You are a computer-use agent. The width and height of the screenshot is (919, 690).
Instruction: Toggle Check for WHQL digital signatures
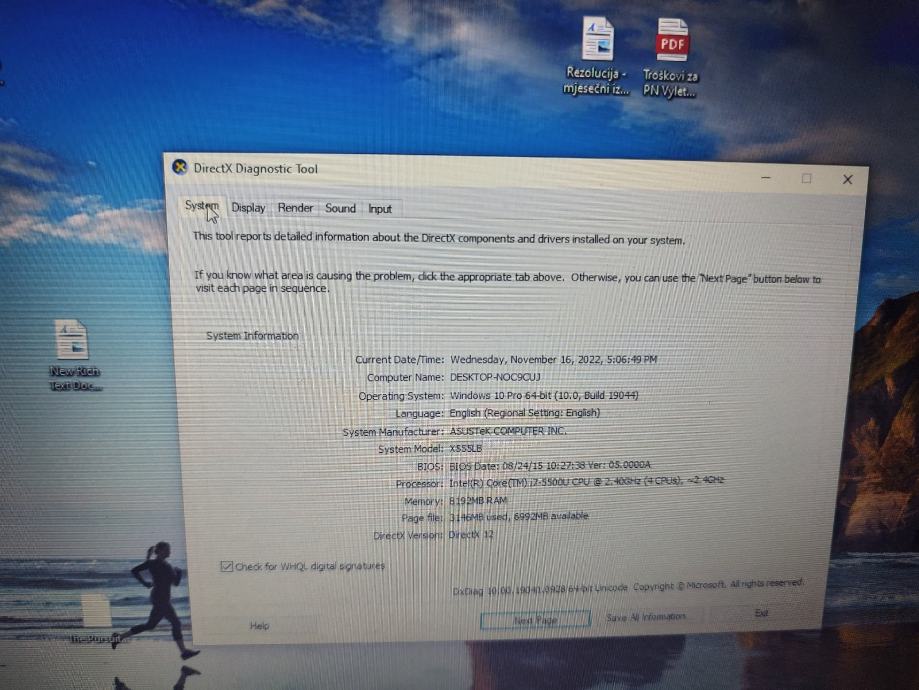(x=228, y=565)
